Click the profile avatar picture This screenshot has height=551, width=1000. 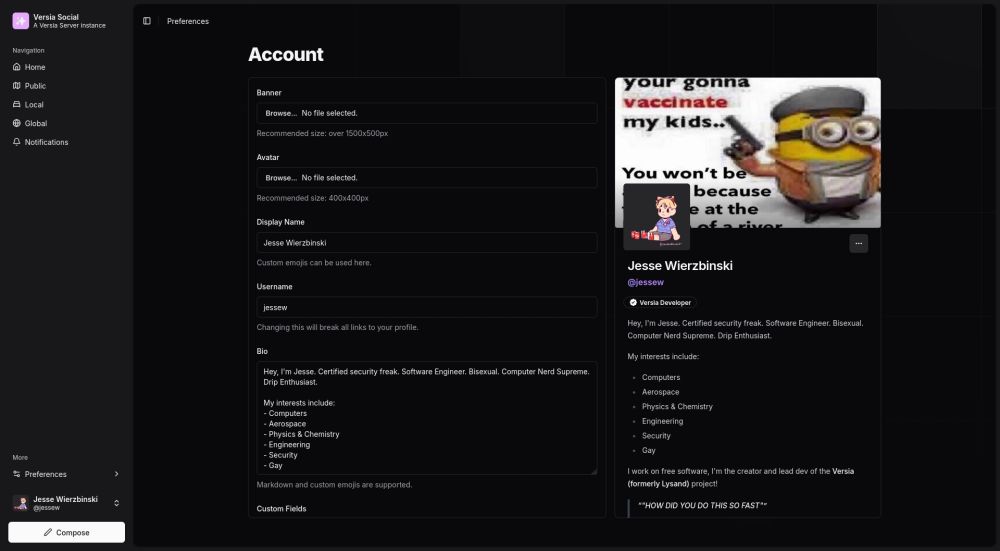coord(656,217)
